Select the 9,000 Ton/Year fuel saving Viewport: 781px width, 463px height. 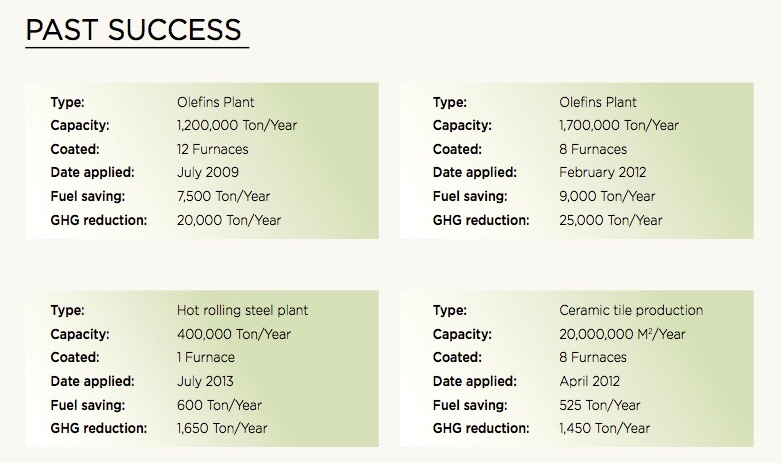[x=607, y=196]
